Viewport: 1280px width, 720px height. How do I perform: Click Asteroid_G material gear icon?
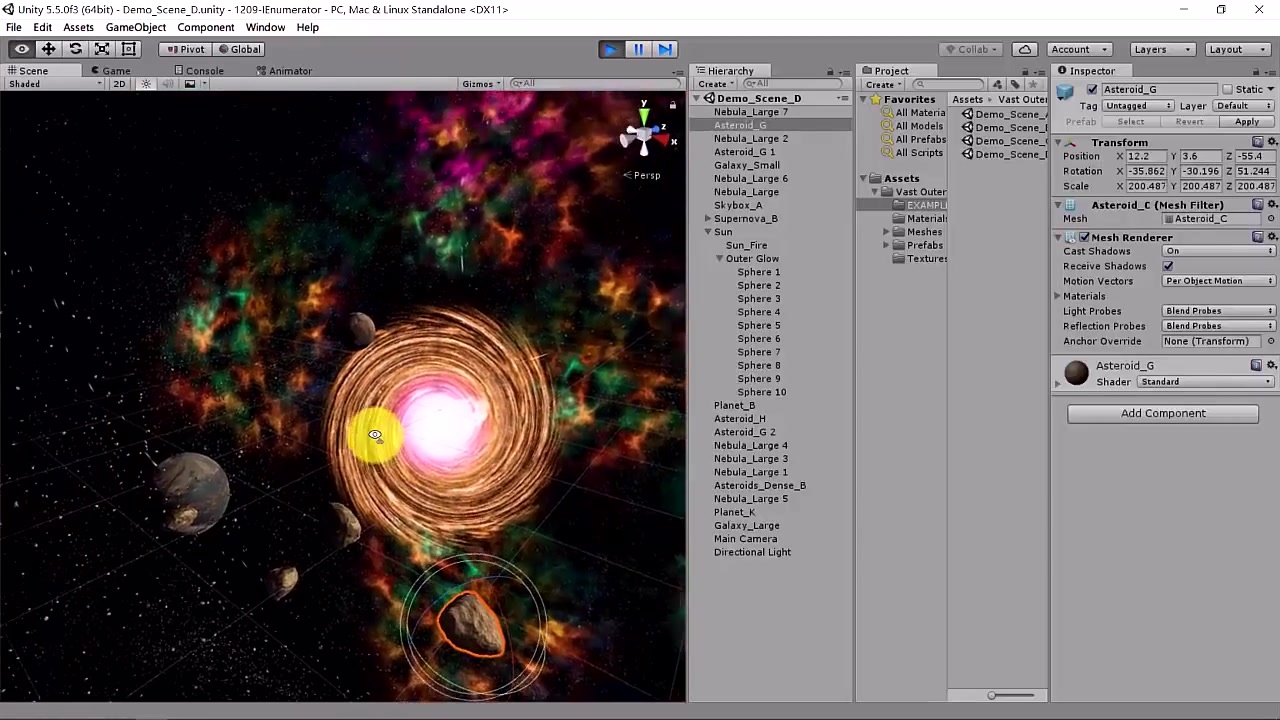pos(1272,366)
